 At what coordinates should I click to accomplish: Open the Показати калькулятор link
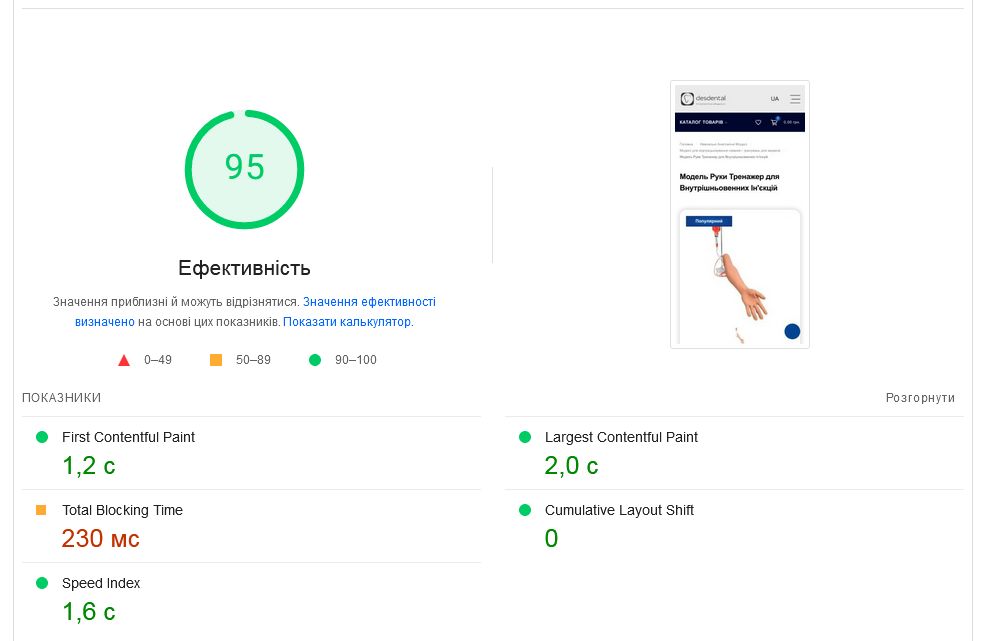(347, 322)
